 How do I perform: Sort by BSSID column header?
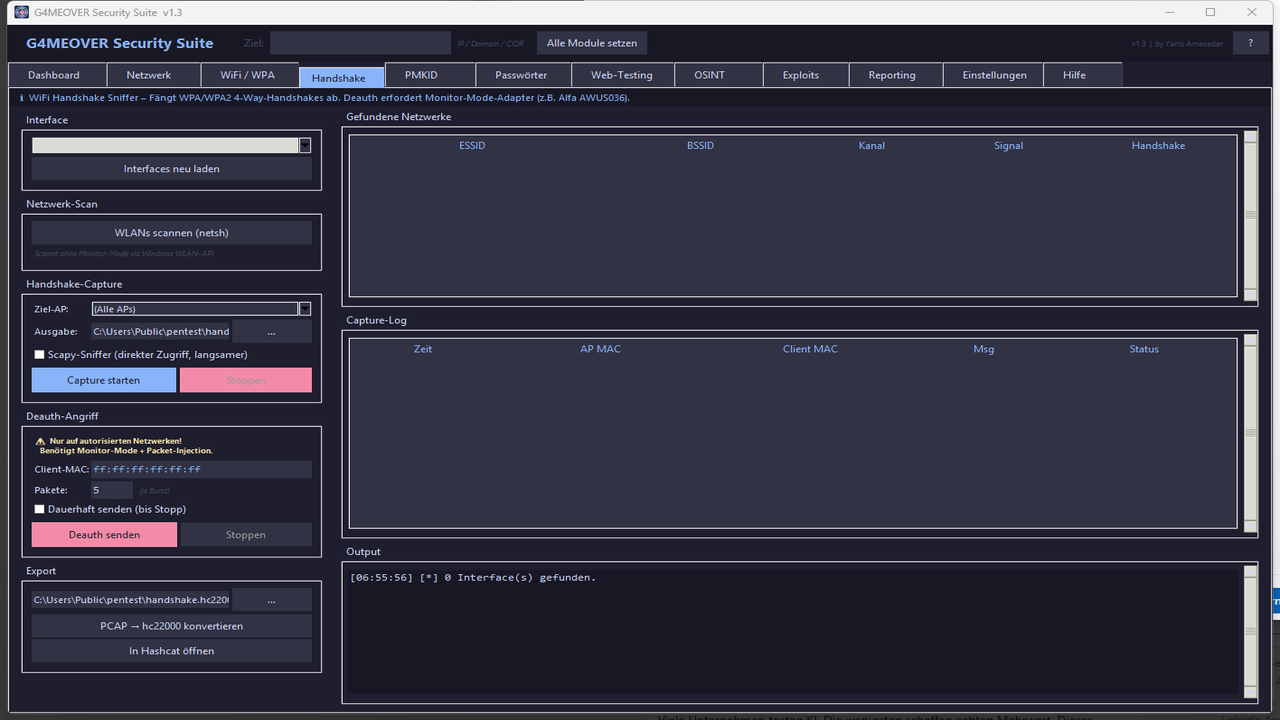pos(701,146)
